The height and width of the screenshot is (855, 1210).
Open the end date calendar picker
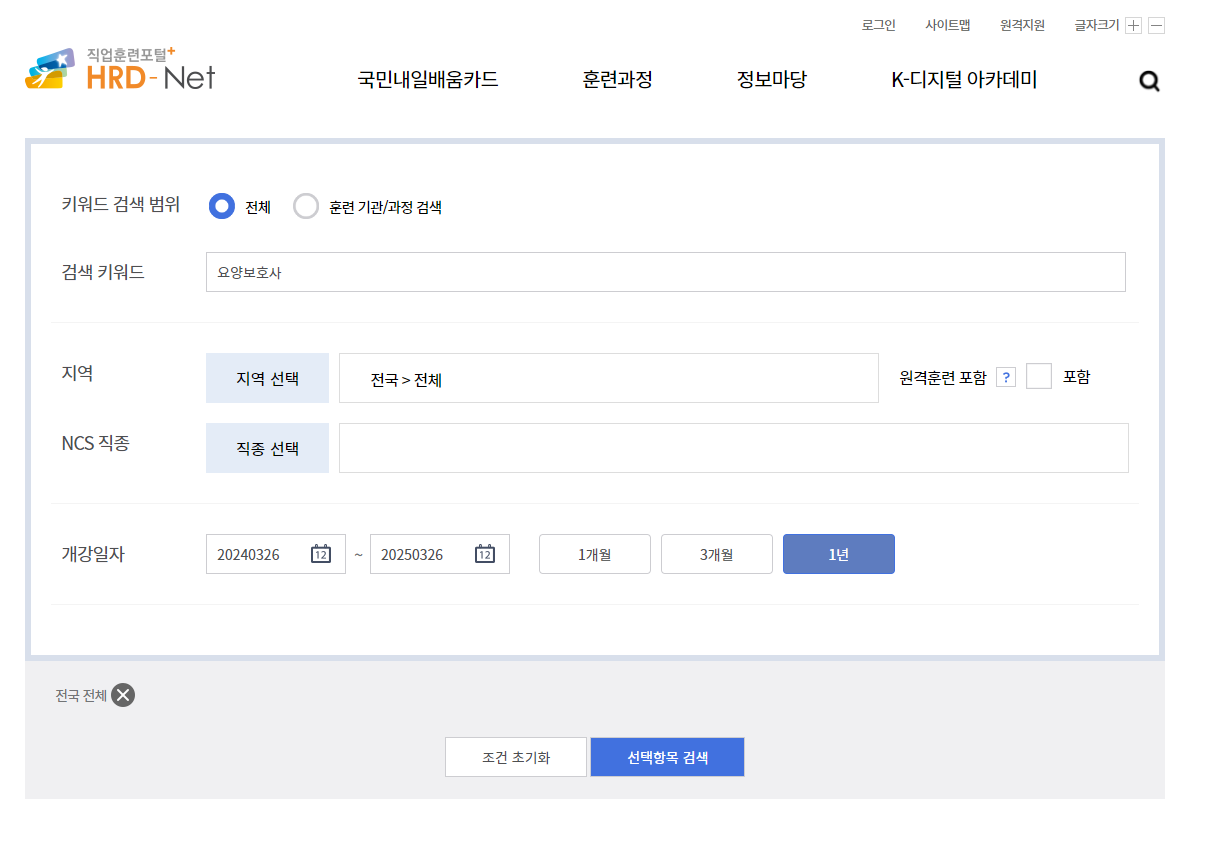pyautogui.click(x=483, y=553)
